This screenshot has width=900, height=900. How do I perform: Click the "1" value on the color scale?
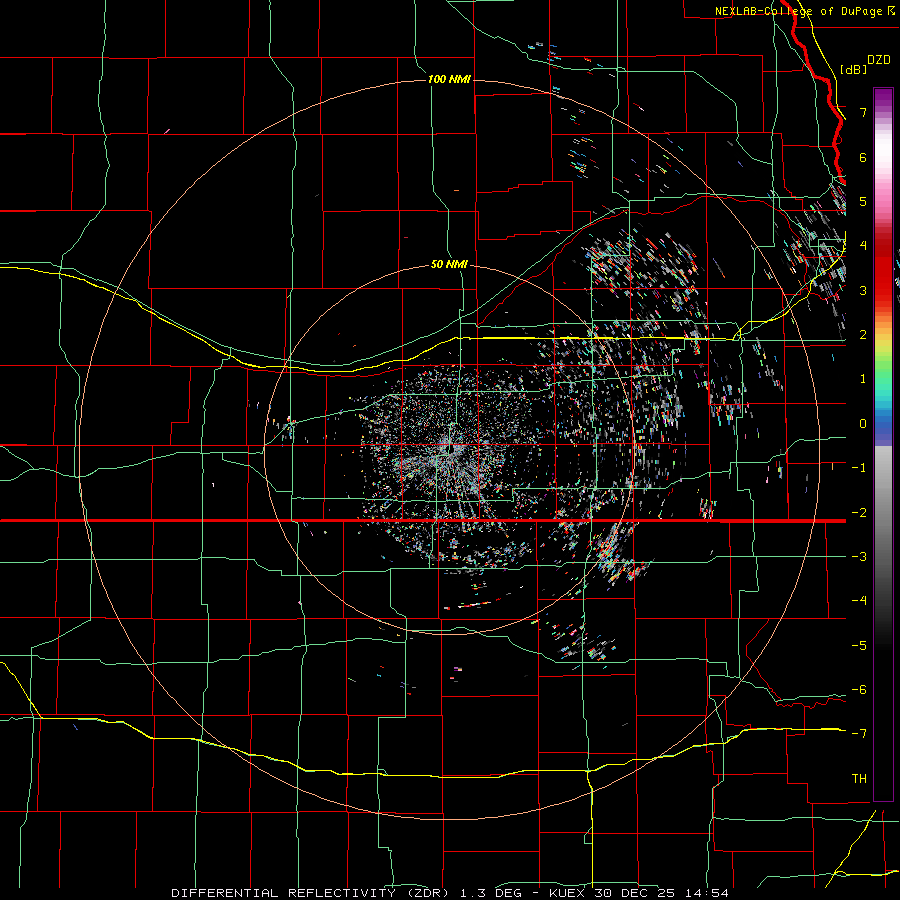click(x=863, y=379)
